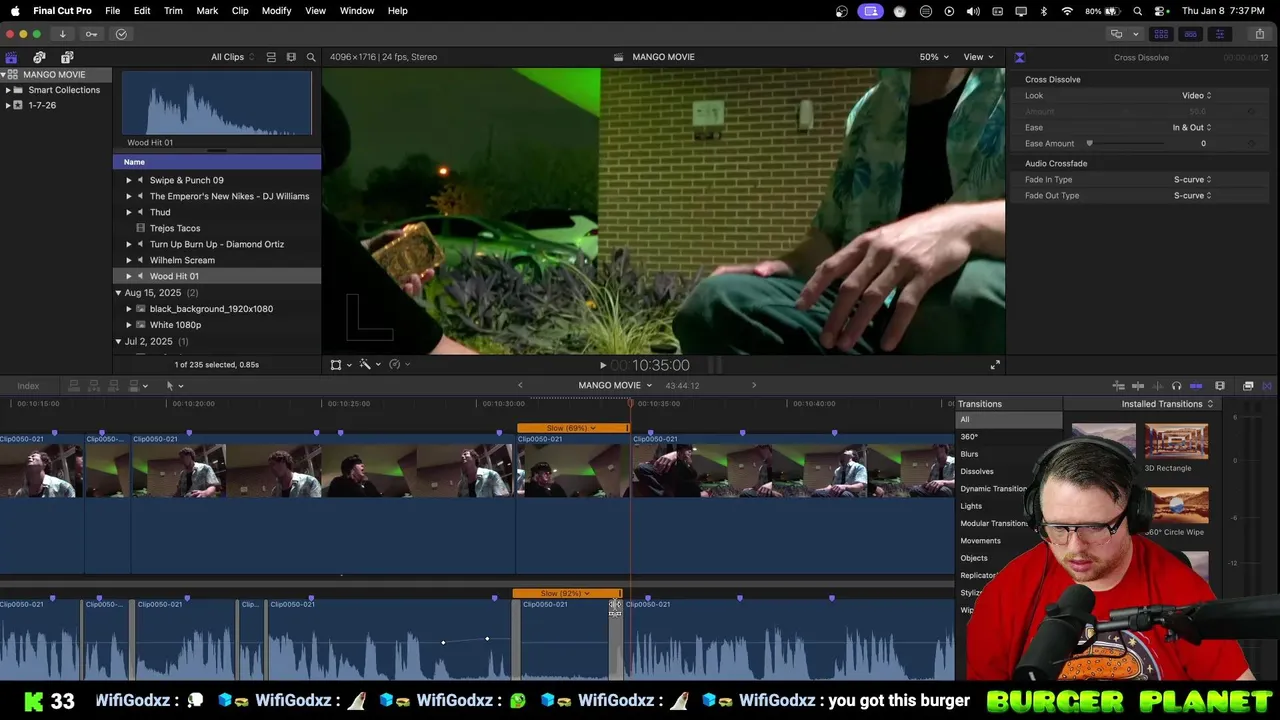Collapse the Aug 15, 2025 group
Image resolution: width=1280 pixels, height=720 pixels.
pyautogui.click(x=118, y=293)
